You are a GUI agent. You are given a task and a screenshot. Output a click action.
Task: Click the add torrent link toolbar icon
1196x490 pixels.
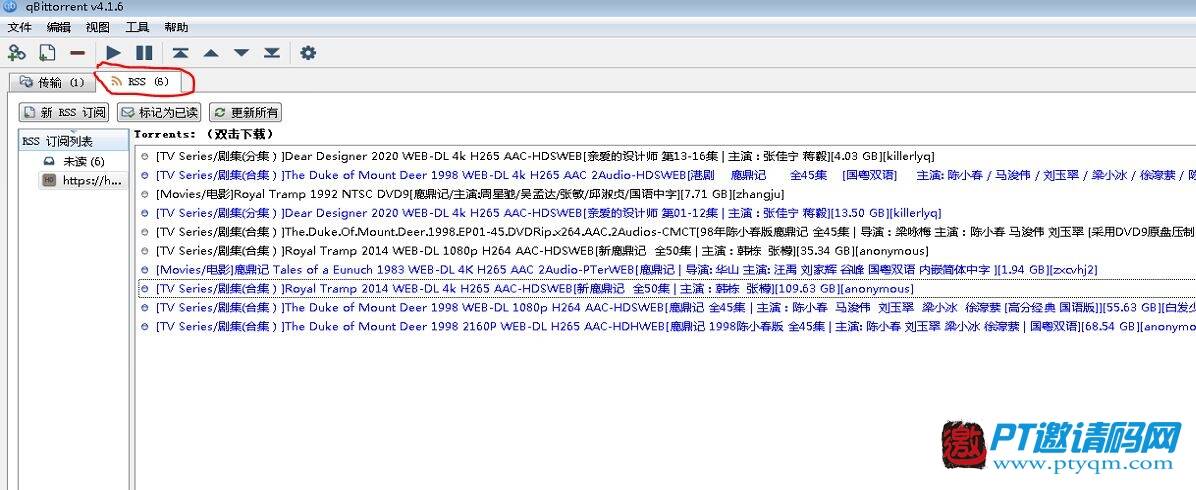[16, 53]
